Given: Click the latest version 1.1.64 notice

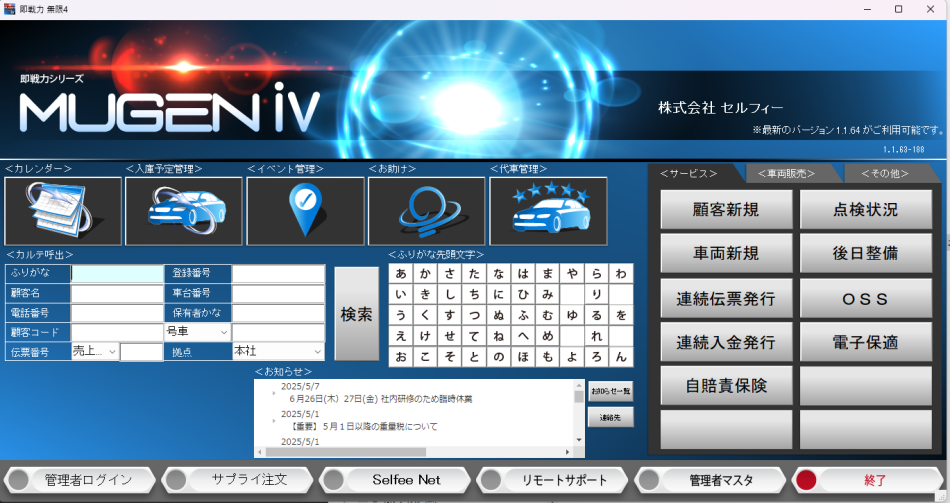Looking at the screenshot, I should [x=848, y=130].
